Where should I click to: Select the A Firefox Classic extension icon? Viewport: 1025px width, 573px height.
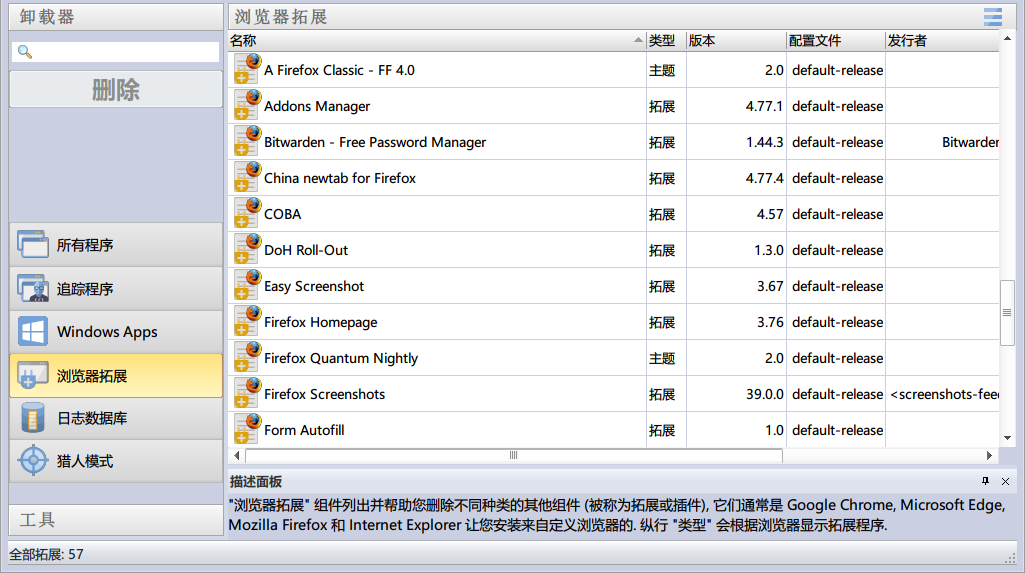[x=247, y=69]
